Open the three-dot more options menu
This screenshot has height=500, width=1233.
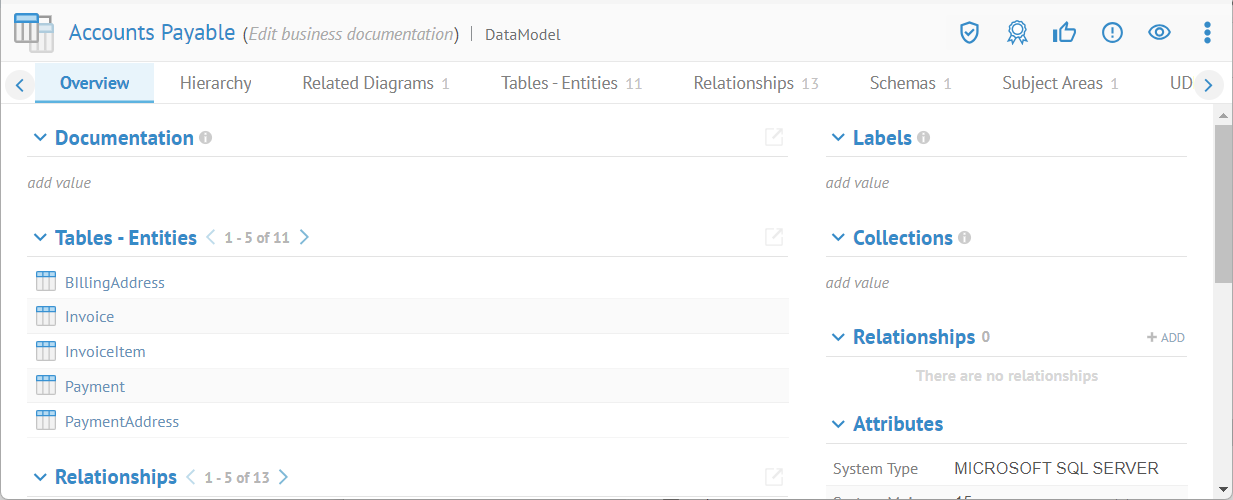pyautogui.click(x=1207, y=33)
